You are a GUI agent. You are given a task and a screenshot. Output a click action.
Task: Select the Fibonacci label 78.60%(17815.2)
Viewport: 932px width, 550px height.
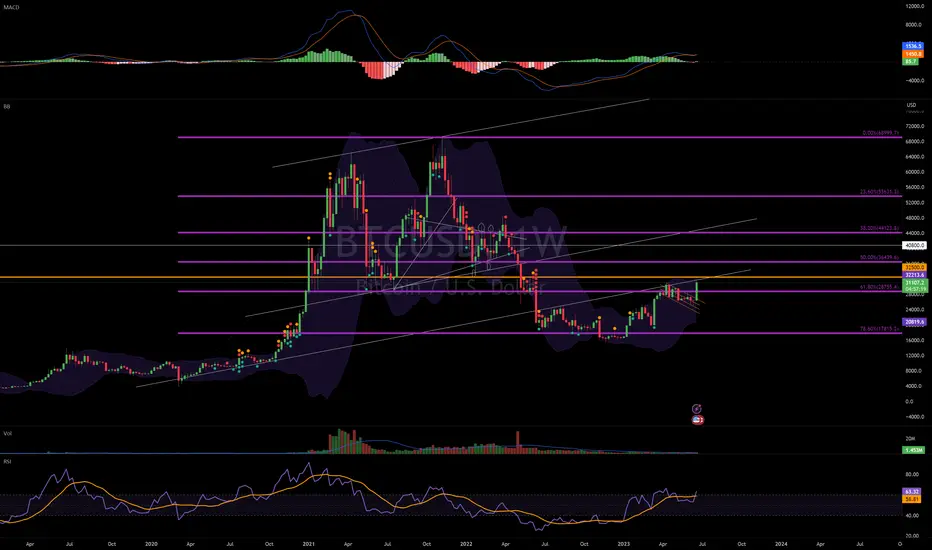(x=880, y=329)
